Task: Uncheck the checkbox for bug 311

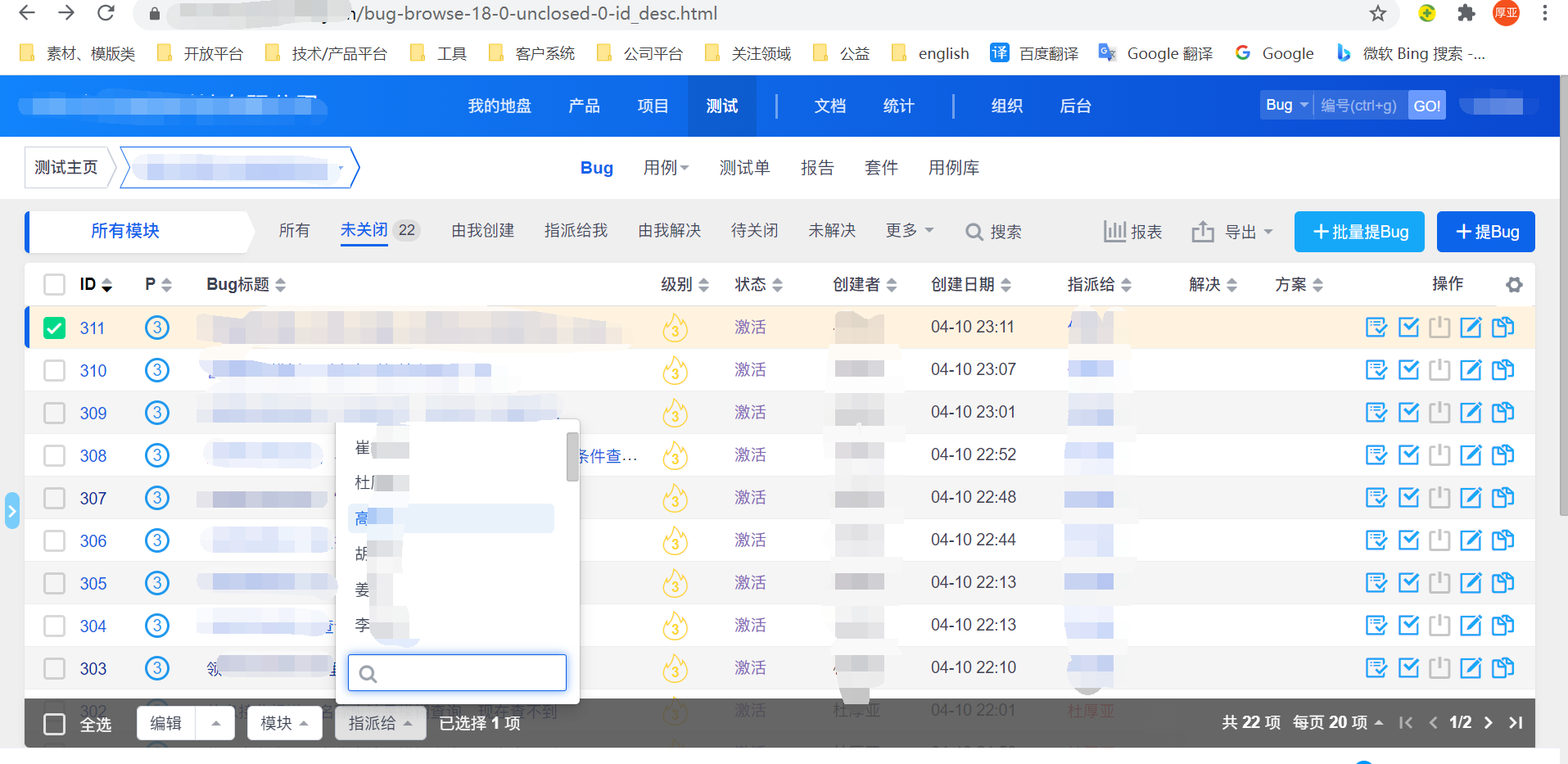Action: 54,328
